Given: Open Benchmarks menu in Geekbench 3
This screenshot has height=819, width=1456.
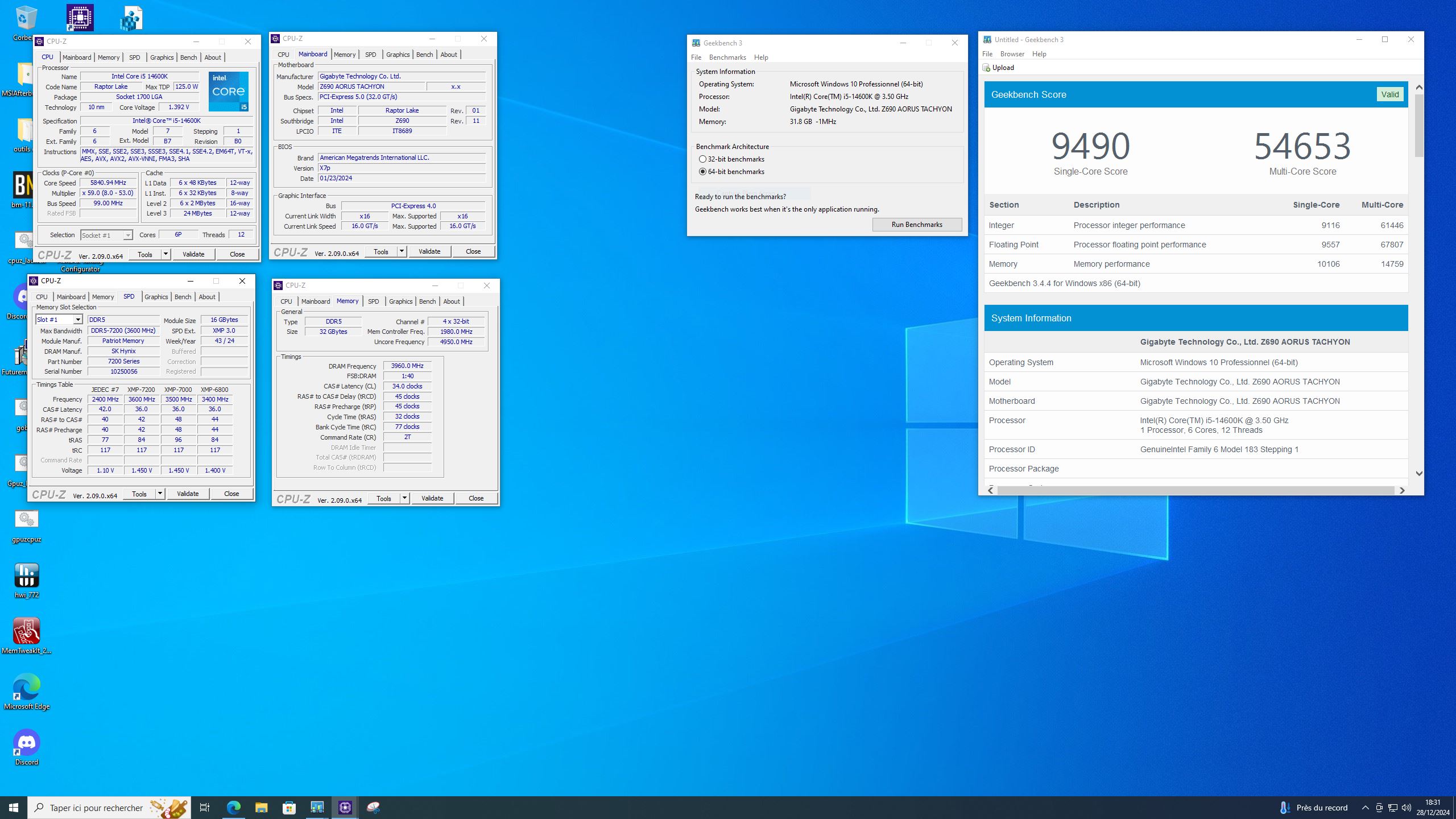Looking at the screenshot, I should (727, 57).
